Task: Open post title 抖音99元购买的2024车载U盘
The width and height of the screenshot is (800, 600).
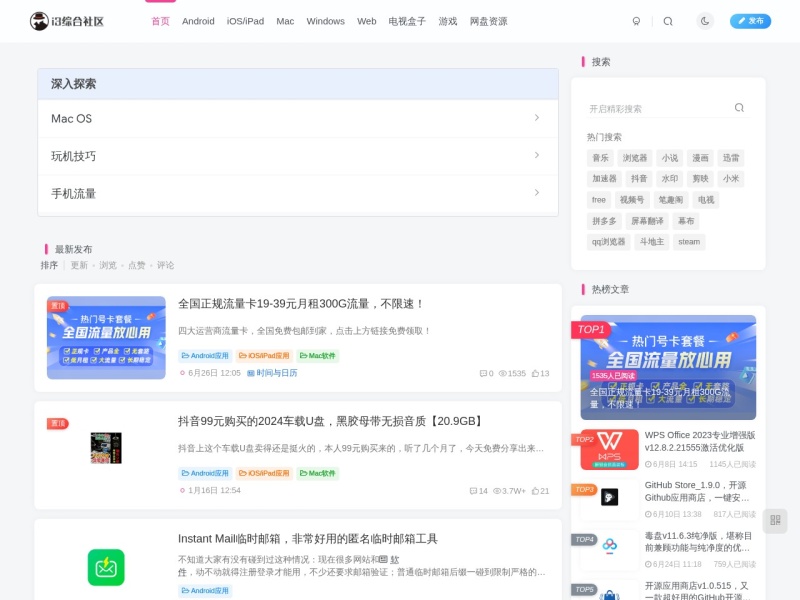Action: click(330, 421)
